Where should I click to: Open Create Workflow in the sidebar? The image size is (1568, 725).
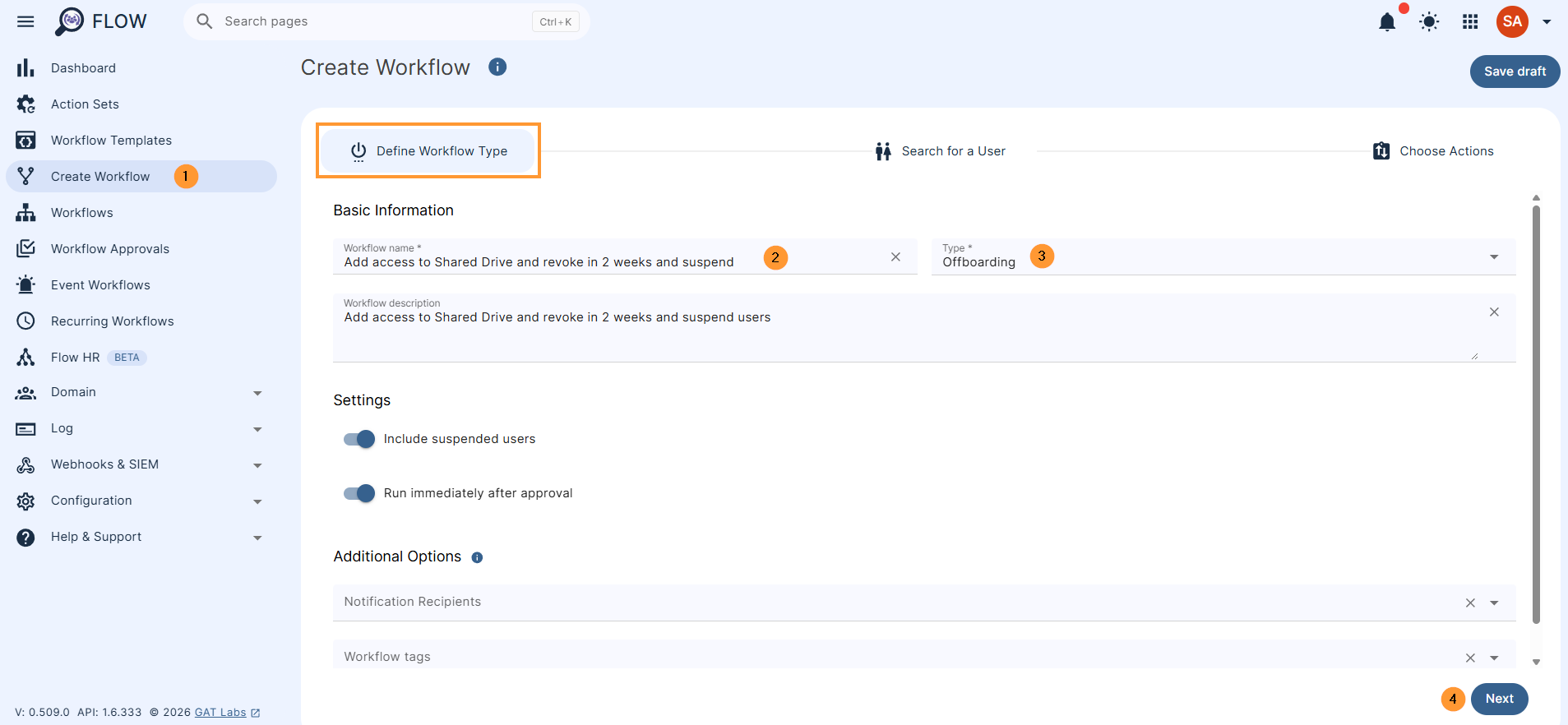pos(141,177)
